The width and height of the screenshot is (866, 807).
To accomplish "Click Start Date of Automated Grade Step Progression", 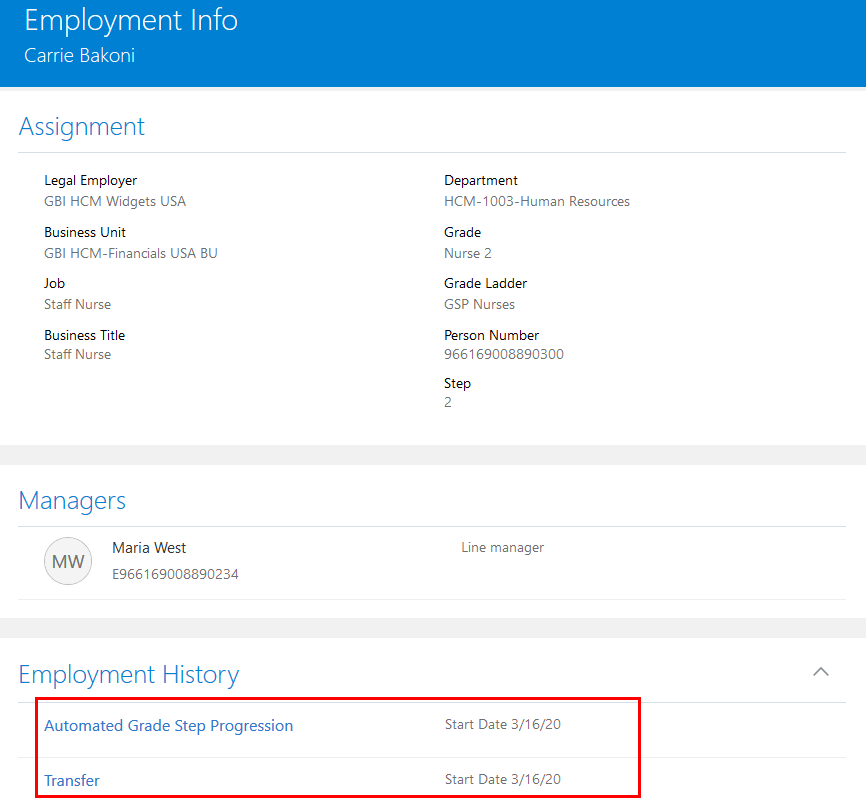I will [502, 725].
